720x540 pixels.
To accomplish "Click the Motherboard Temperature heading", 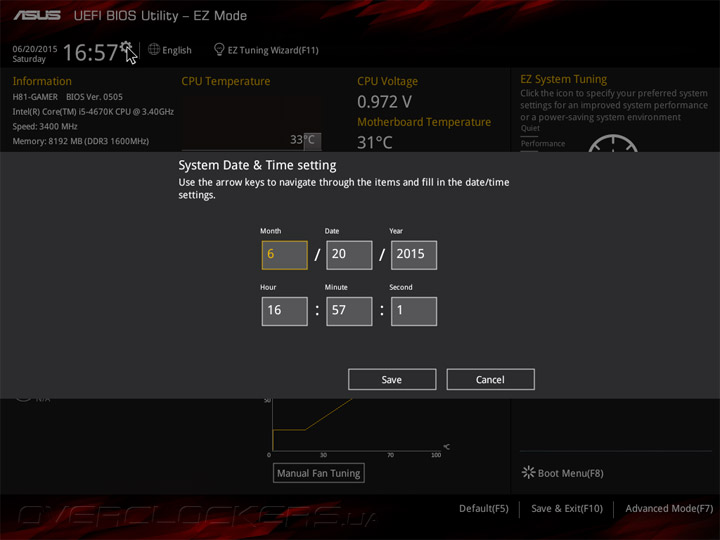I will [424, 122].
